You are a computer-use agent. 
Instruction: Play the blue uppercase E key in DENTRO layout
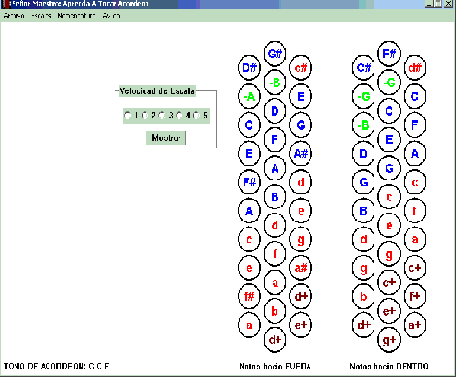coord(389,140)
